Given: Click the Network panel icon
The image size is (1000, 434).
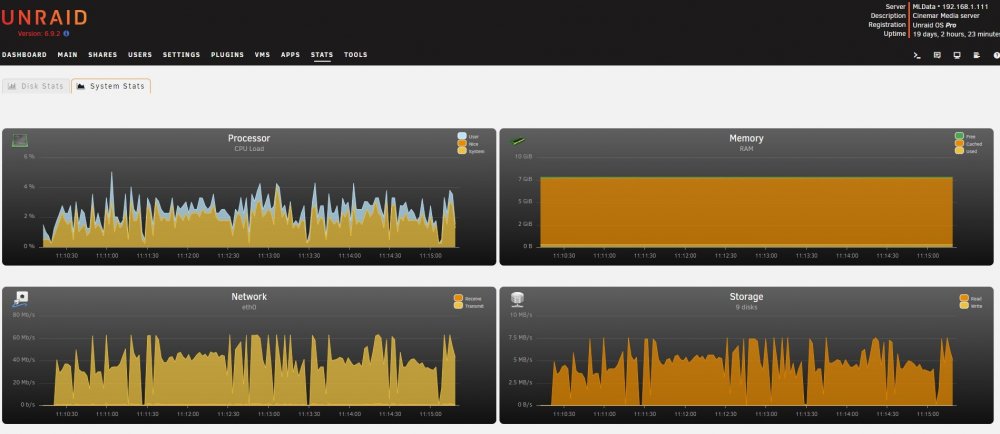Looking at the screenshot, I should [20, 299].
